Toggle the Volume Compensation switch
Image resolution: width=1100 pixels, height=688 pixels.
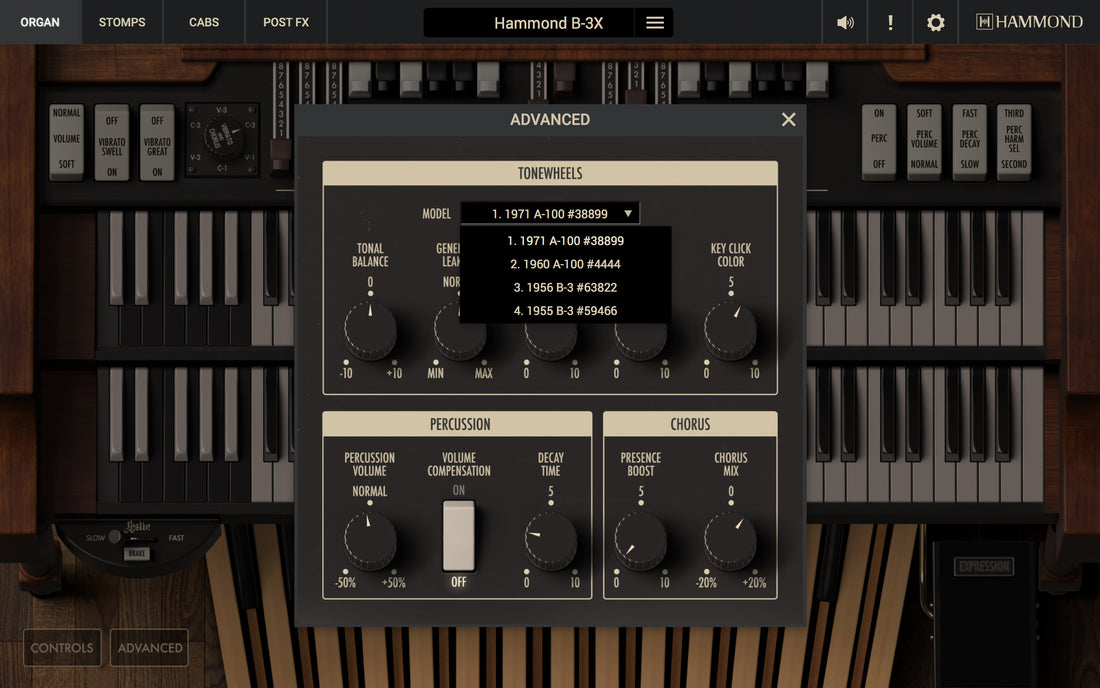coord(458,536)
